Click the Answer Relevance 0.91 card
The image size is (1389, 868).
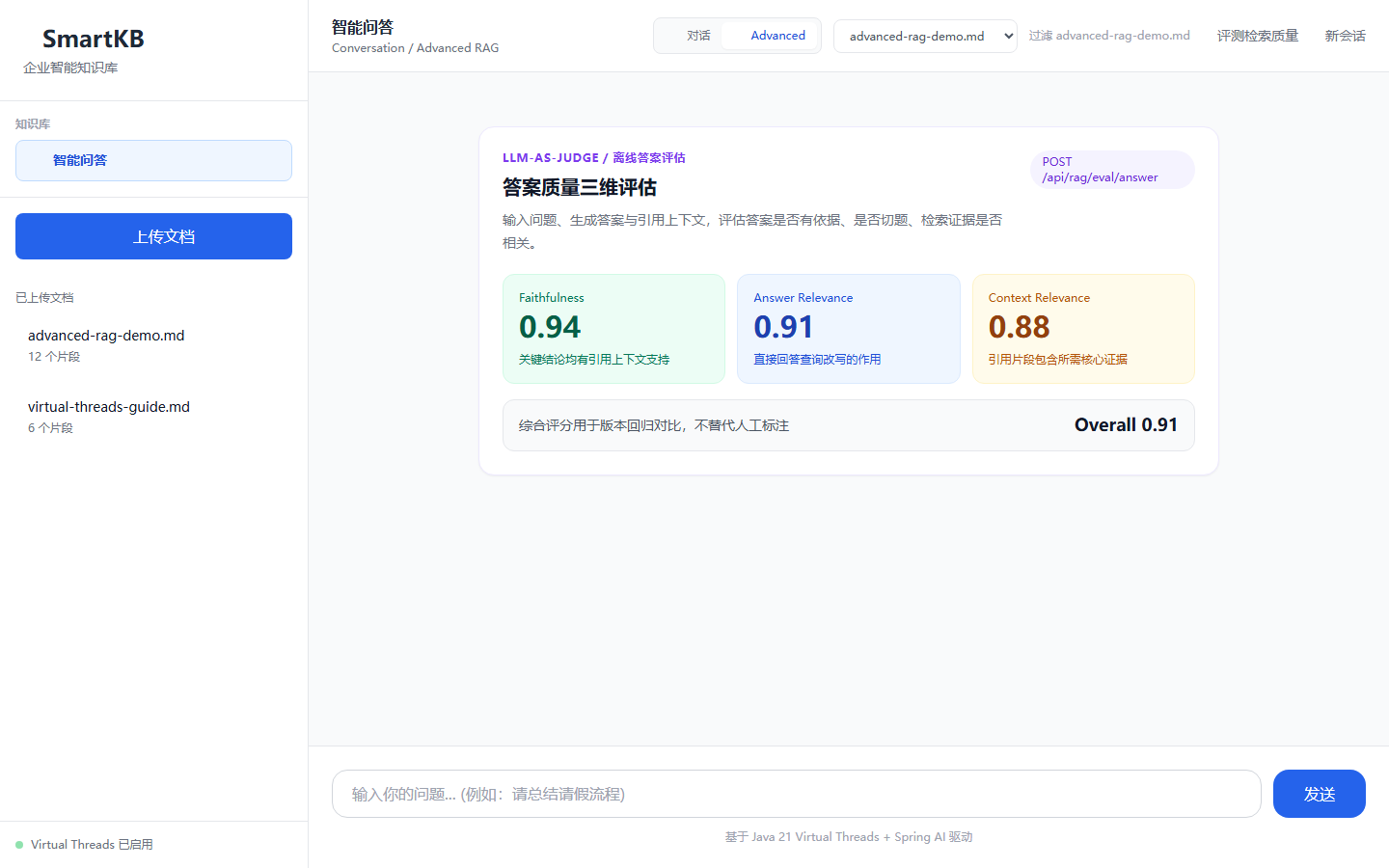(x=848, y=329)
